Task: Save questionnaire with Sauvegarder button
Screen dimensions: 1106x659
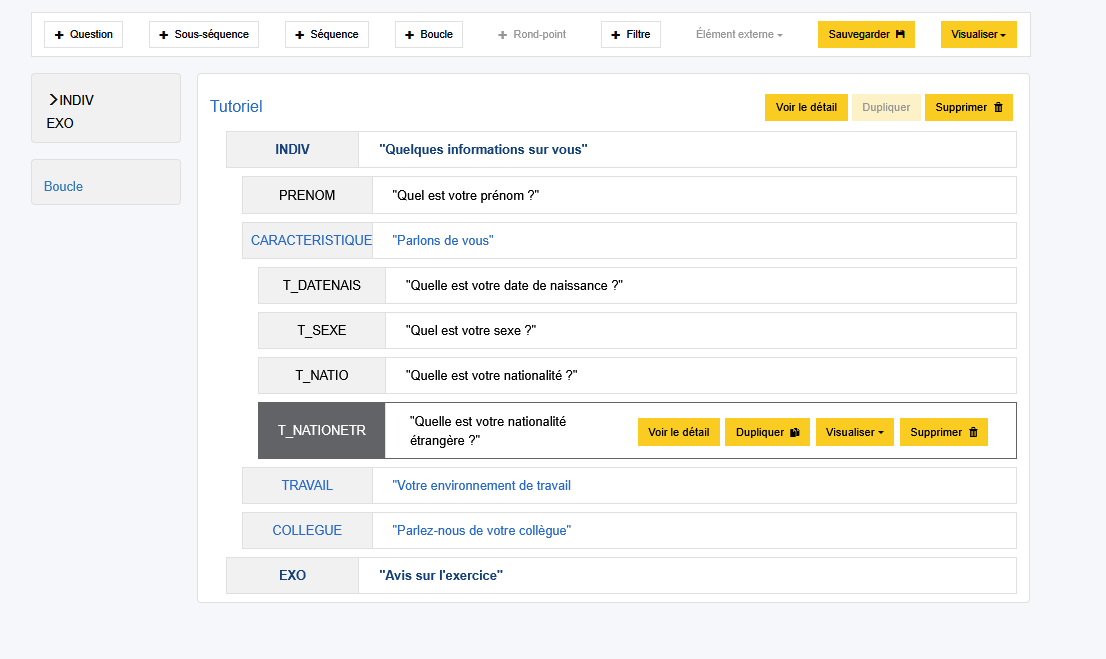Action: [866, 34]
